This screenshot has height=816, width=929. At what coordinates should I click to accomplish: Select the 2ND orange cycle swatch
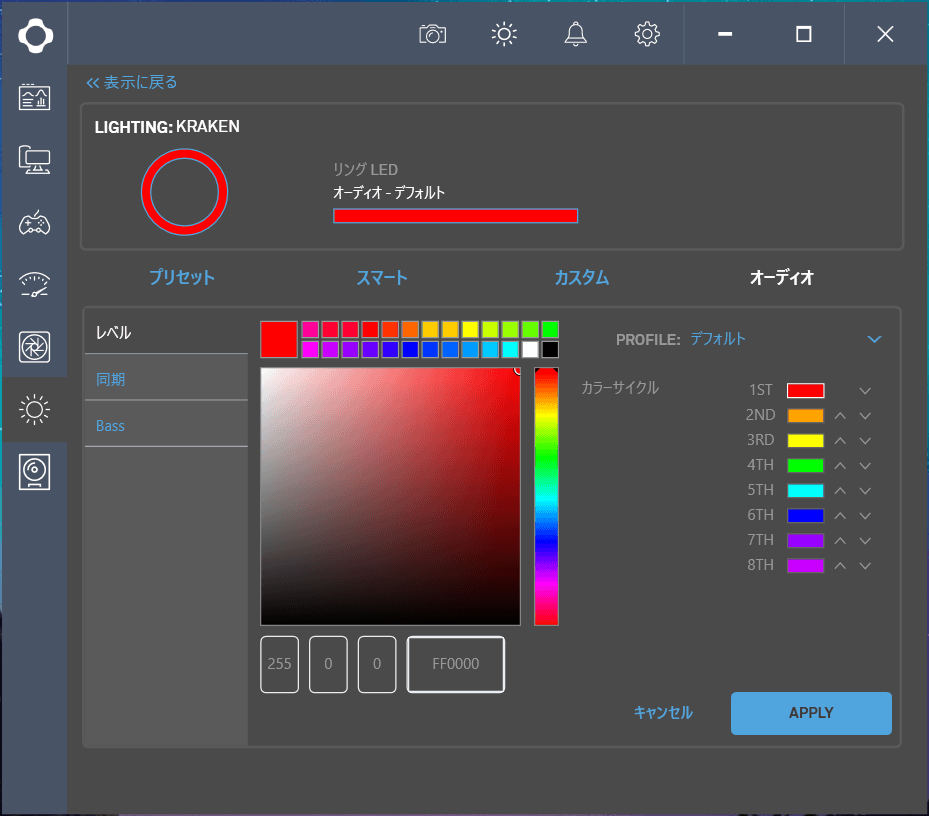tap(805, 415)
